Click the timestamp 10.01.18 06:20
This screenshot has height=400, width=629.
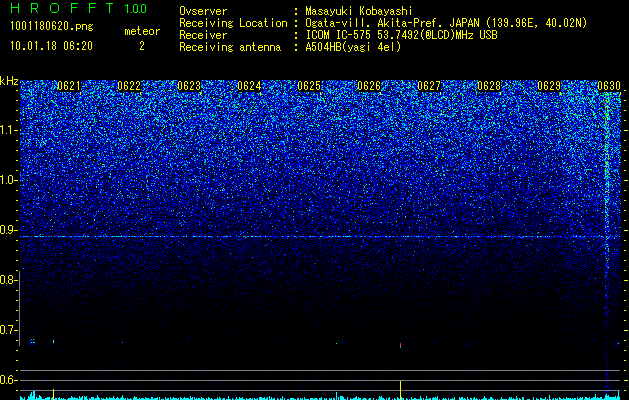pyautogui.click(x=51, y=46)
